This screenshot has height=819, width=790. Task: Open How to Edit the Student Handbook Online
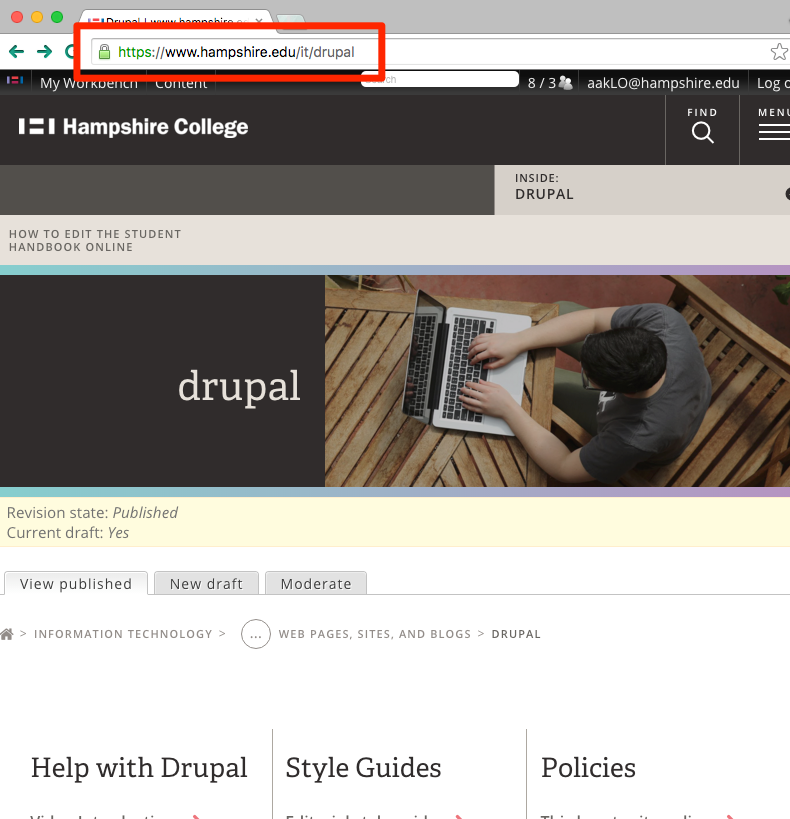point(95,240)
